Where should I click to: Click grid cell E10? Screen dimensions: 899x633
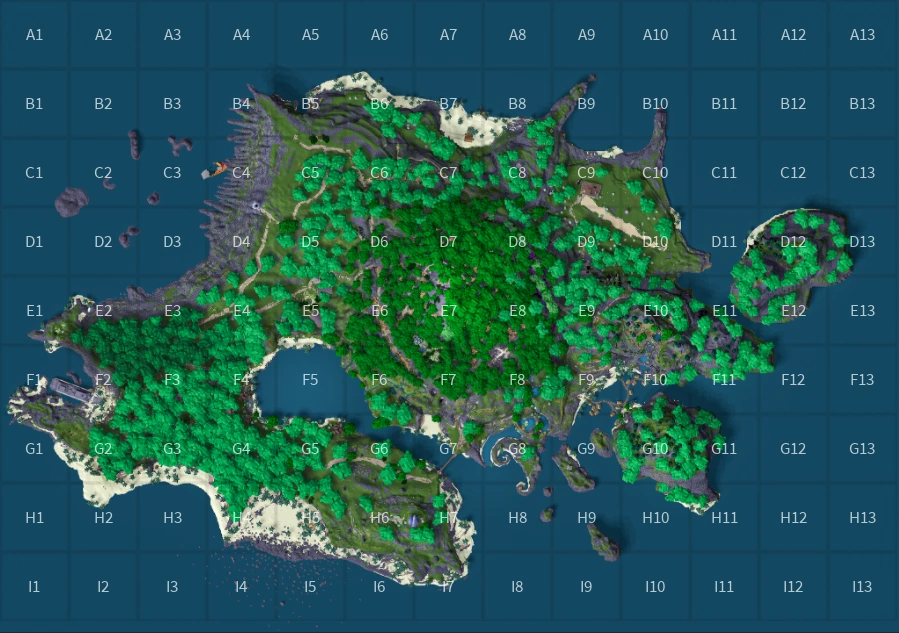click(655, 310)
